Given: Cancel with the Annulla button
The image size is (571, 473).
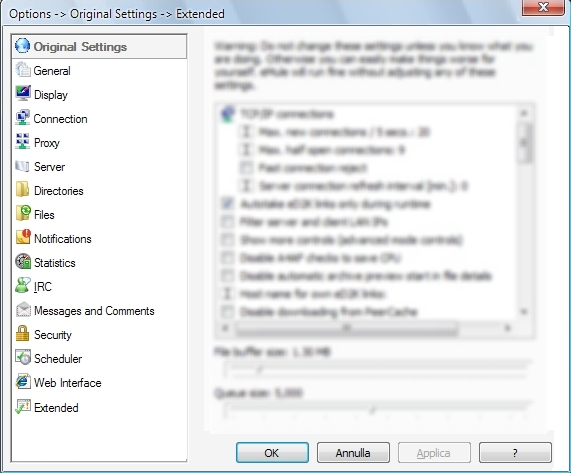Looking at the screenshot, I should [x=353, y=453].
